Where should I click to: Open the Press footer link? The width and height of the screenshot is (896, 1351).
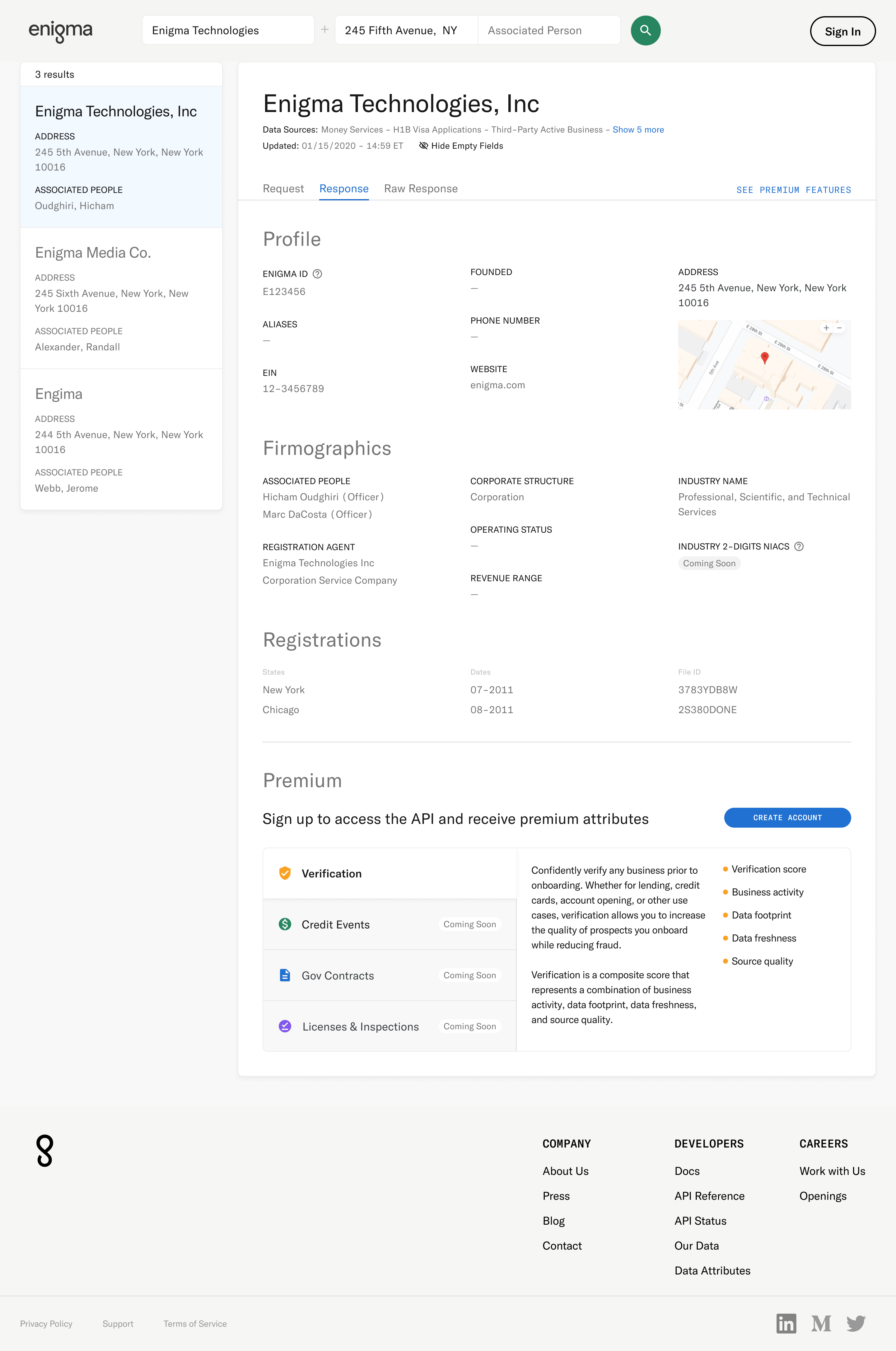(x=556, y=1196)
